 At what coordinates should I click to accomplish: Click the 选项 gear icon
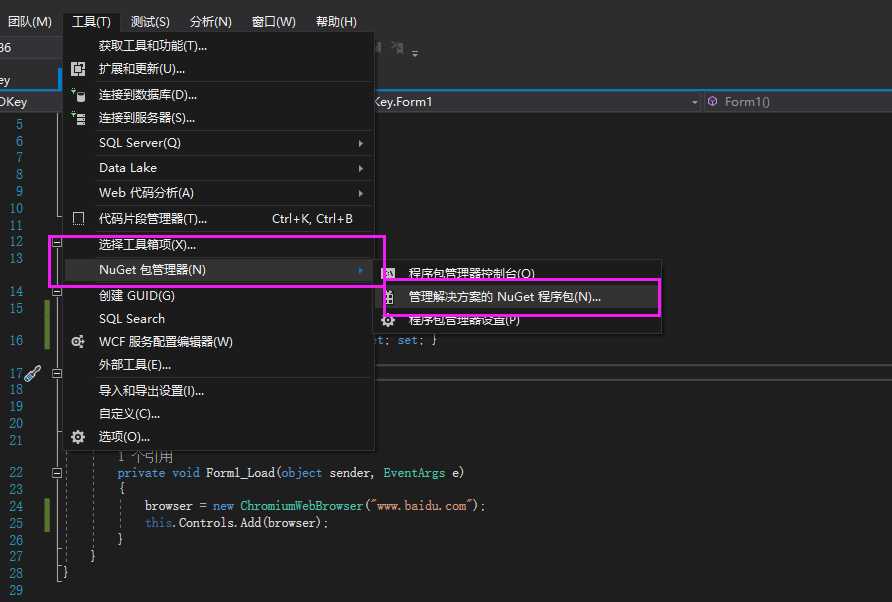[78, 436]
